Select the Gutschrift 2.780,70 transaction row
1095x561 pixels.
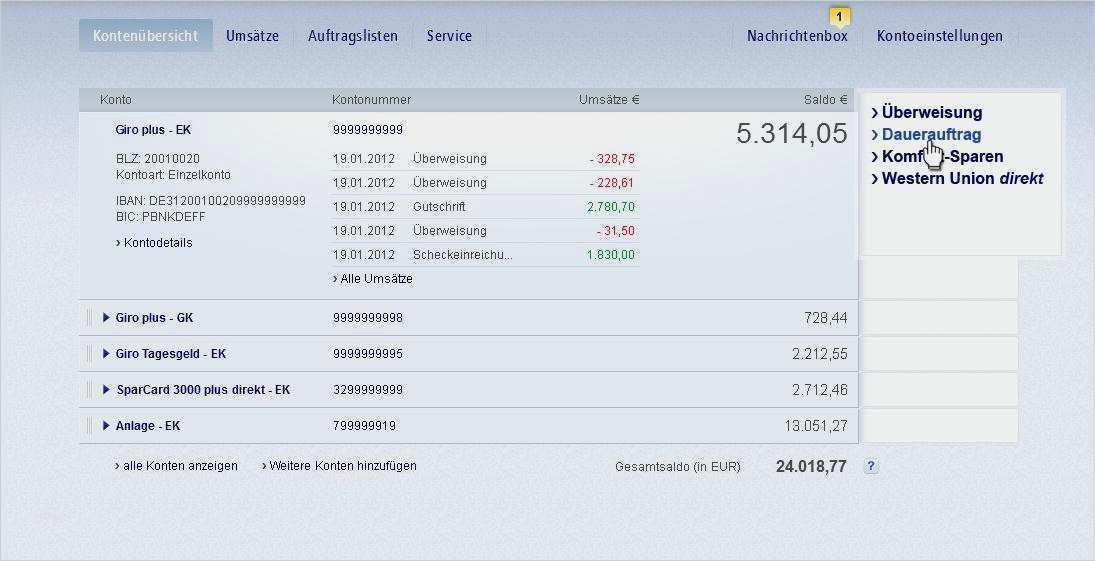pos(485,207)
